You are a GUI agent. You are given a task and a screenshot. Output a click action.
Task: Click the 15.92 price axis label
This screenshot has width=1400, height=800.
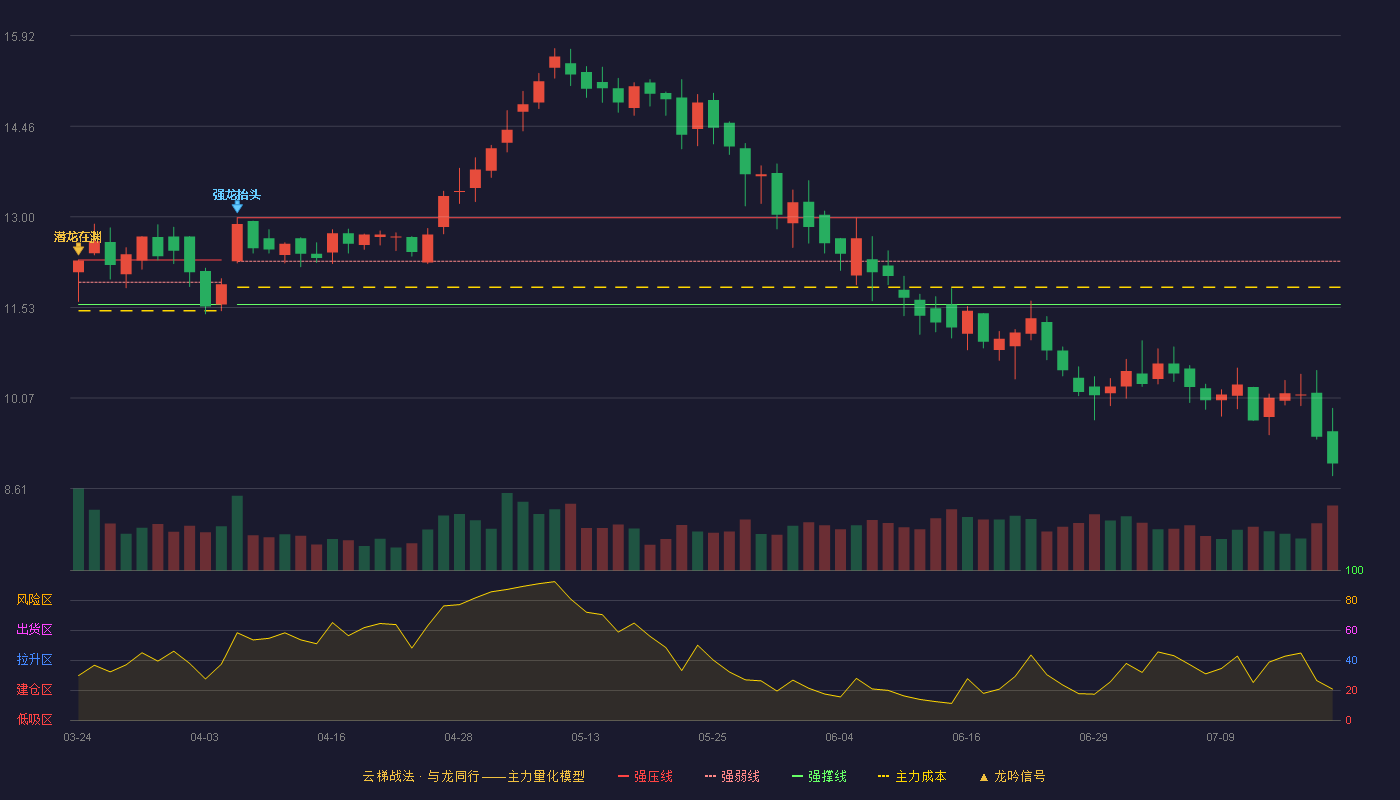[19, 37]
